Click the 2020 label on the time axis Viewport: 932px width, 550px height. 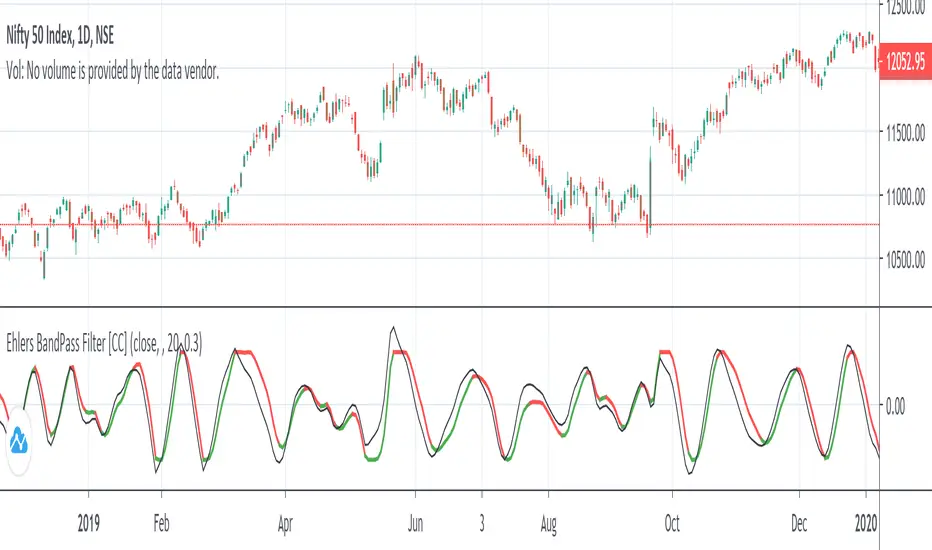(866, 523)
